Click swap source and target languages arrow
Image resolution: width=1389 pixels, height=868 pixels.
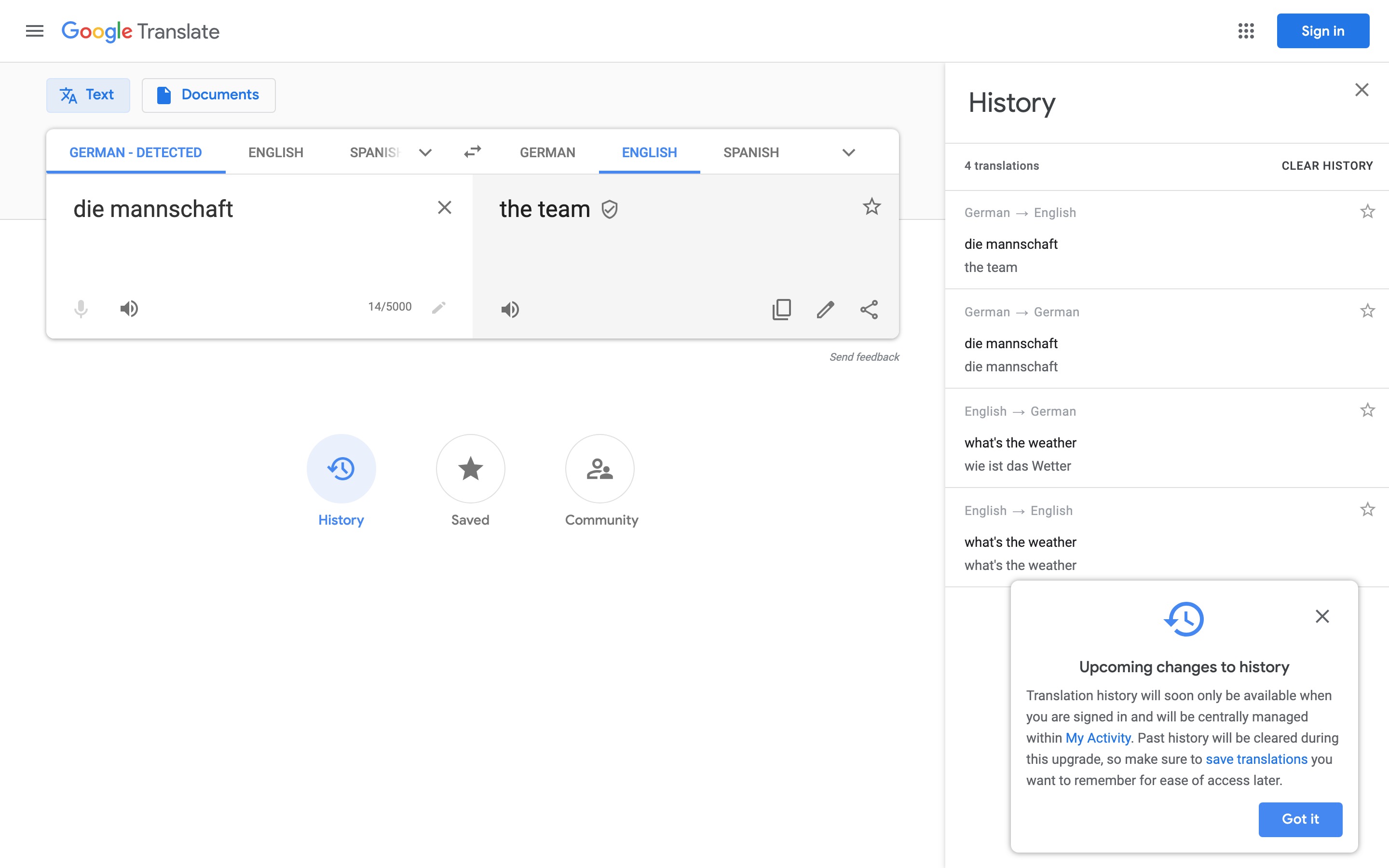click(473, 151)
